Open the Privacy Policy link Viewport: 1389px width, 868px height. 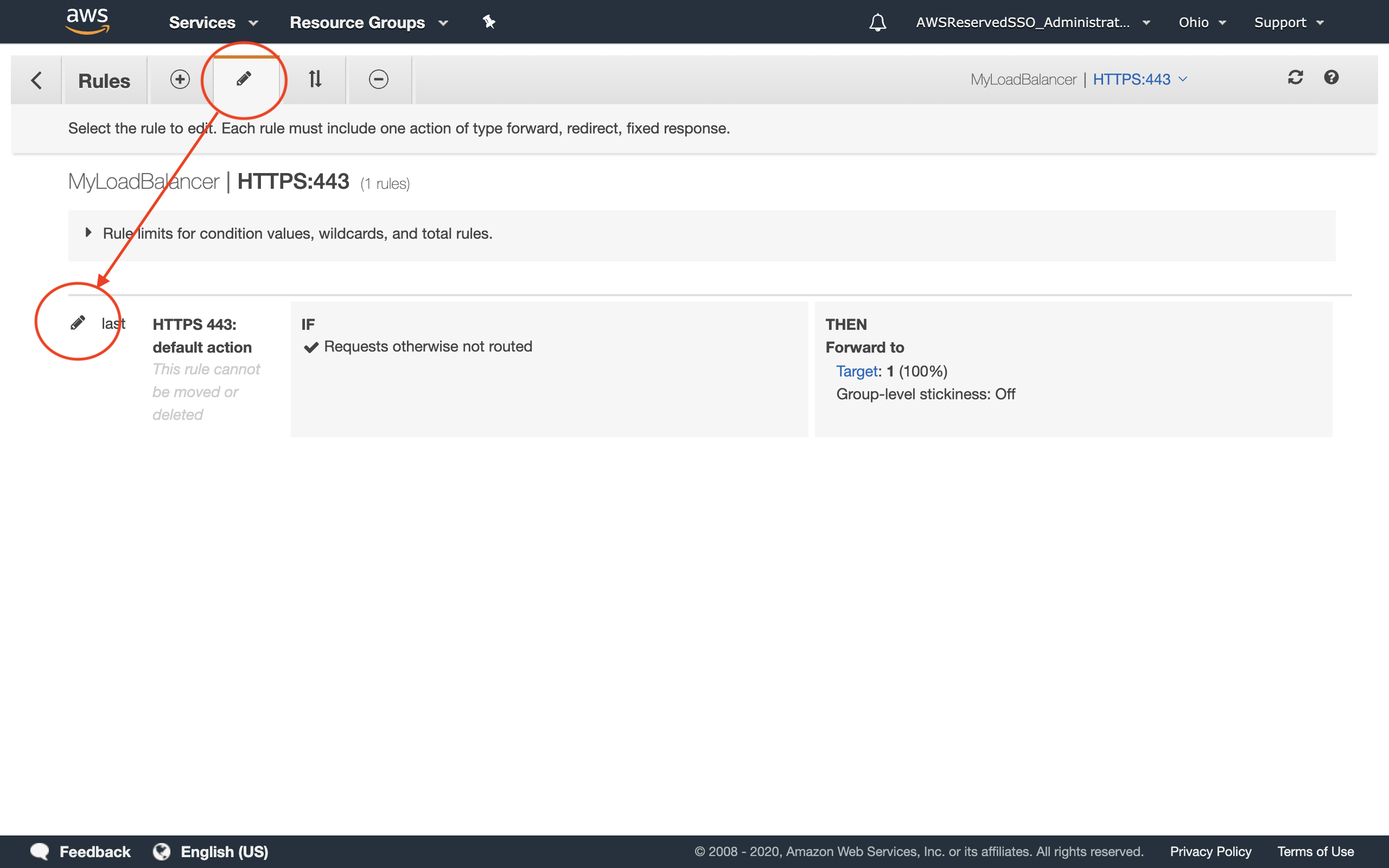1210,851
